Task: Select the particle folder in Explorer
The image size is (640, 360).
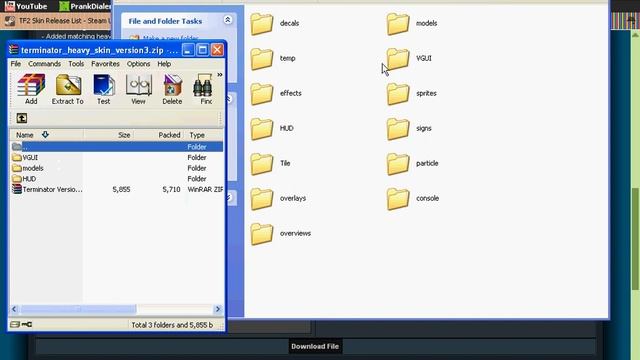Action: pyautogui.click(x=413, y=164)
